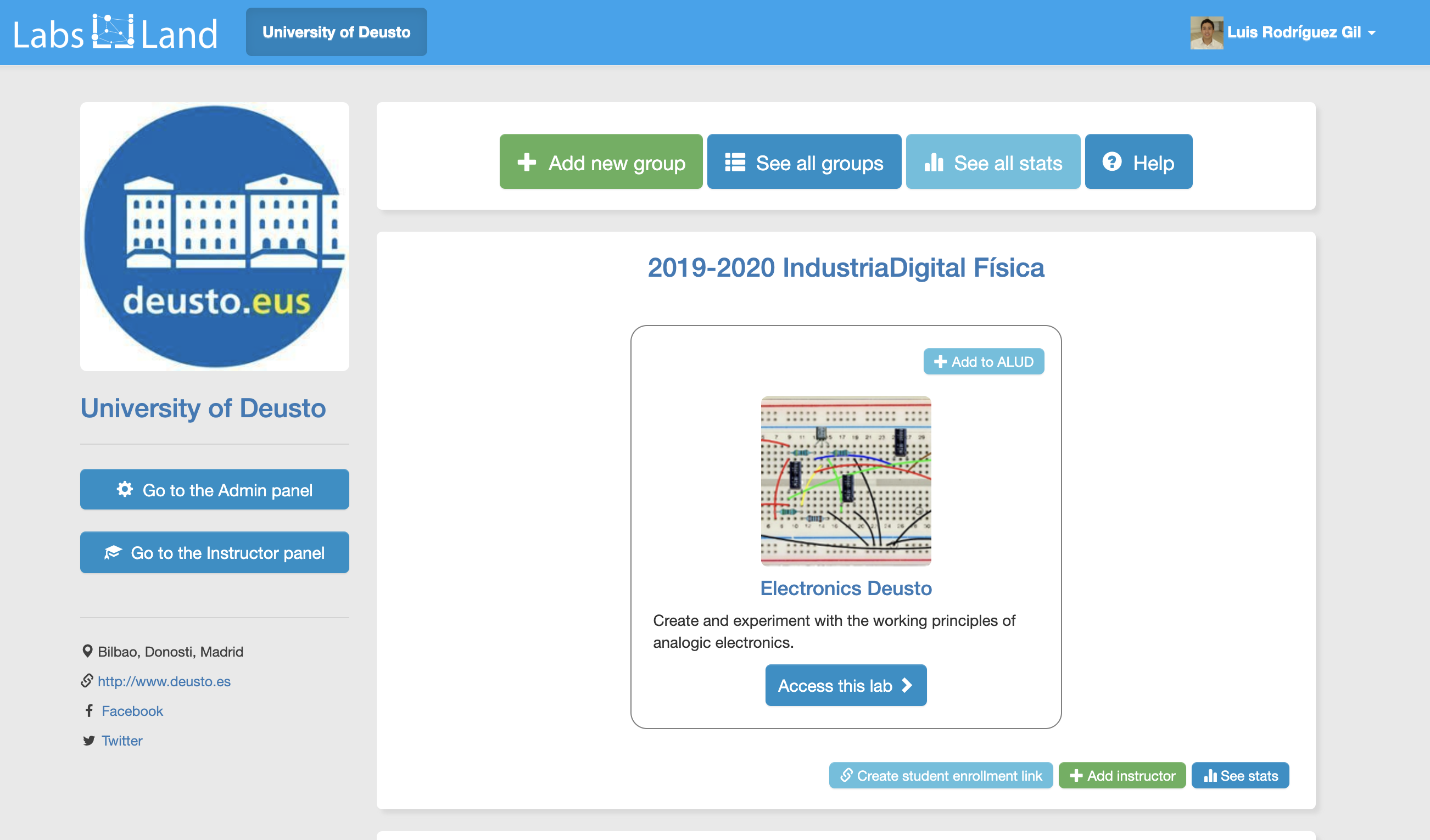
Task: Open the University of Deusto header button
Action: click(x=336, y=32)
